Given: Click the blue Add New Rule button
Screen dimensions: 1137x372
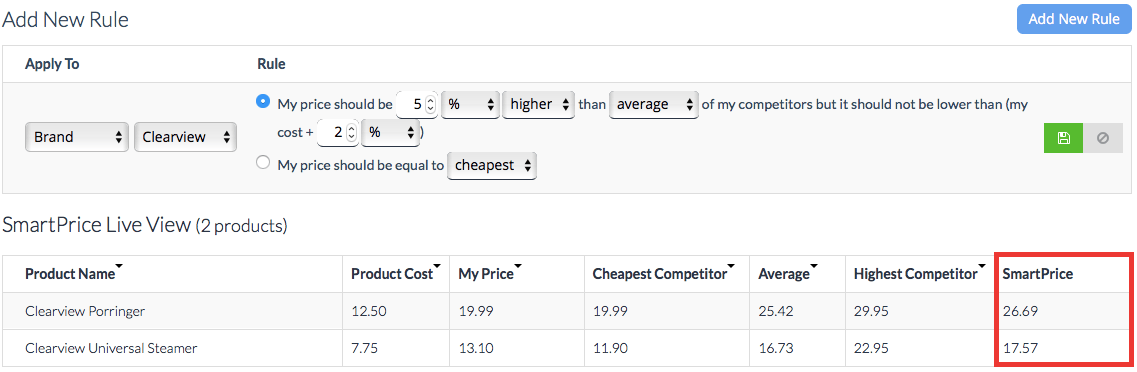Looking at the screenshot, I should click(1074, 19).
